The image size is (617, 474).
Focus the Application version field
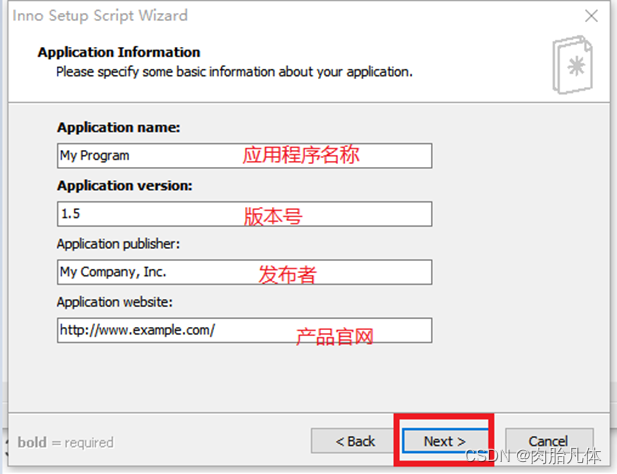click(x=244, y=214)
